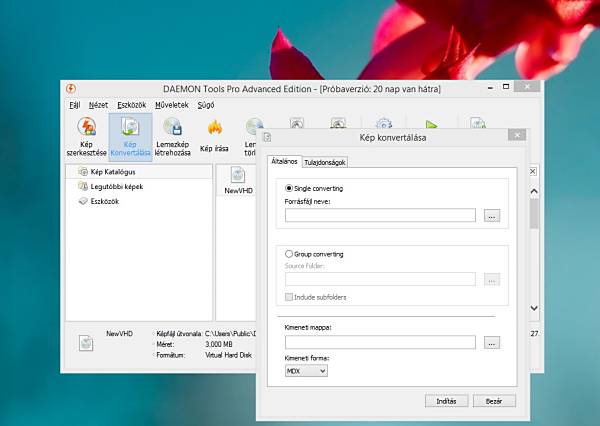
Task: Browse for Source Folder with ... button
Action: pos(492,279)
